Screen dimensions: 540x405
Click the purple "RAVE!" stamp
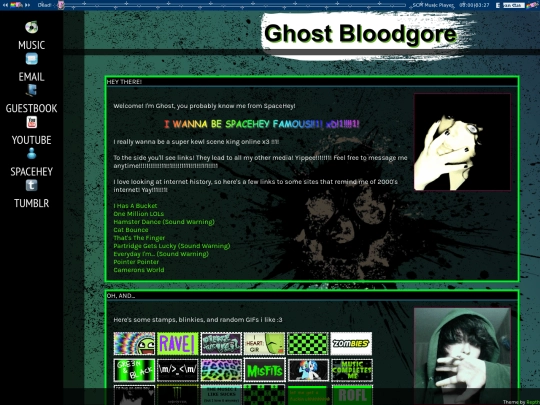178,343
